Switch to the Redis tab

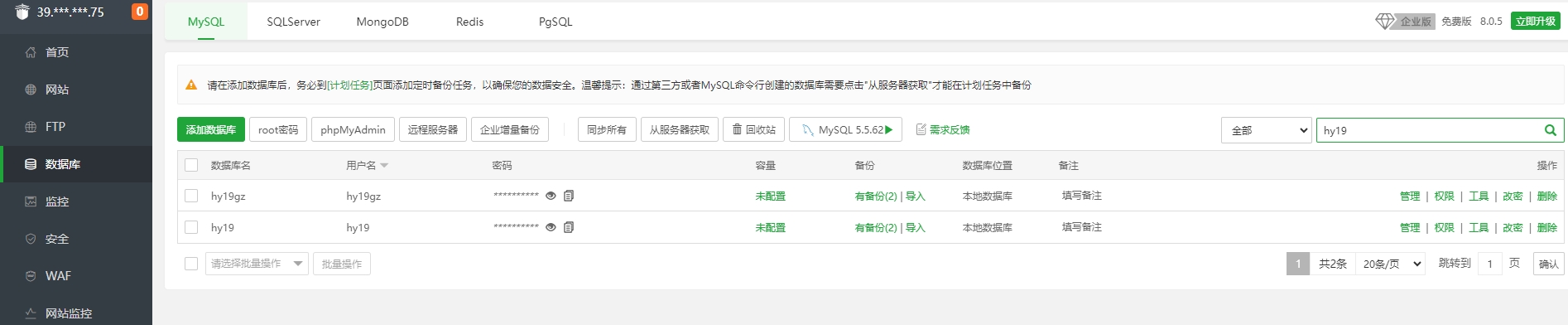click(x=469, y=22)
